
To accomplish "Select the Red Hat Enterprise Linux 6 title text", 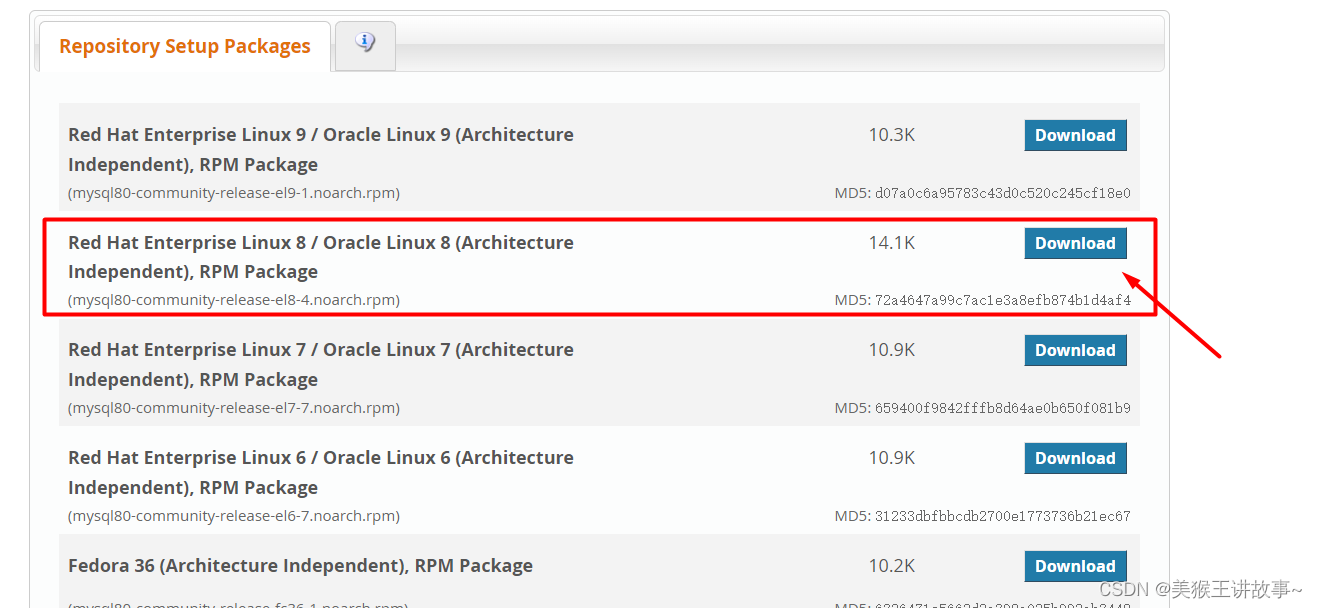I will [321, 472].
